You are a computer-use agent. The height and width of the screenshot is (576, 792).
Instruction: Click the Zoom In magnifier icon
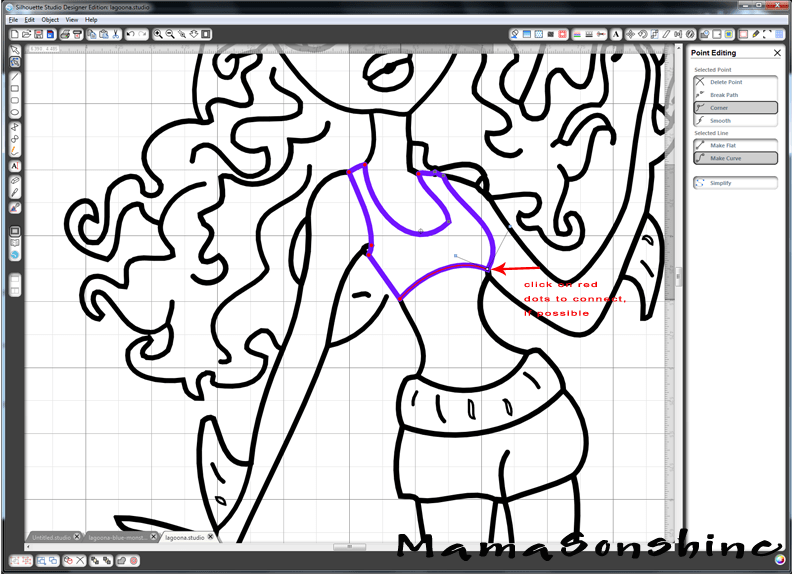pos(159,34)
